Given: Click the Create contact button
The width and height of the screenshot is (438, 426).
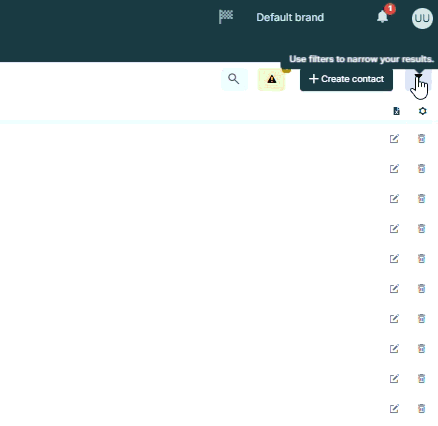Looking at the screenshot, I should pyautogui.click(x=346, y=79).
